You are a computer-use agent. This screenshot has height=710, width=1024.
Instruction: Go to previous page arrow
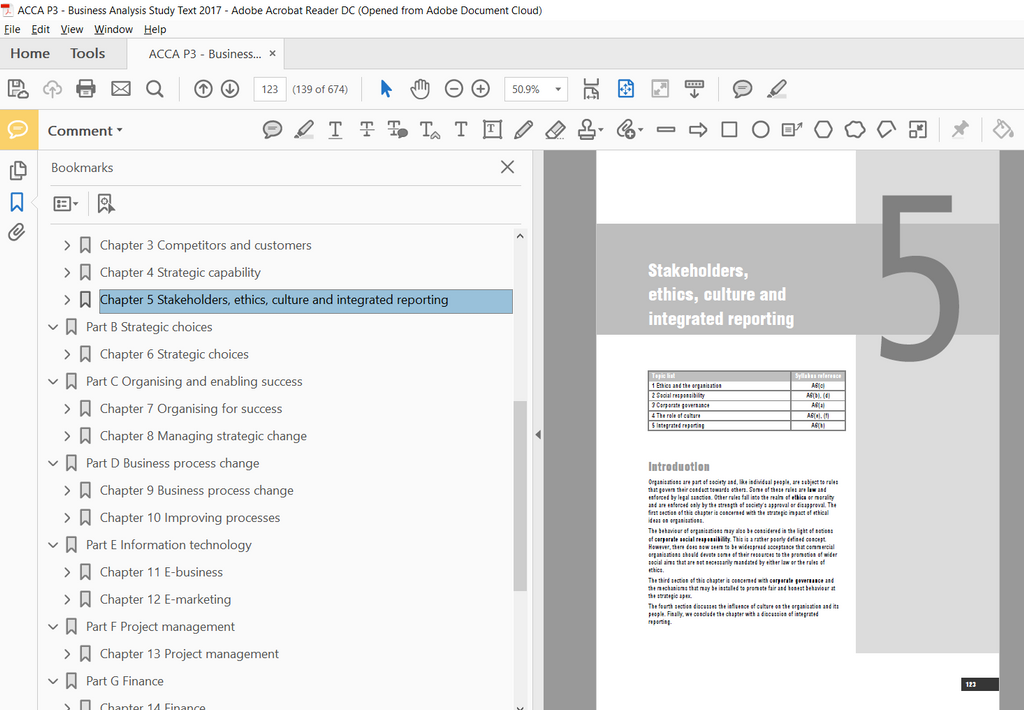click(203, 89)
